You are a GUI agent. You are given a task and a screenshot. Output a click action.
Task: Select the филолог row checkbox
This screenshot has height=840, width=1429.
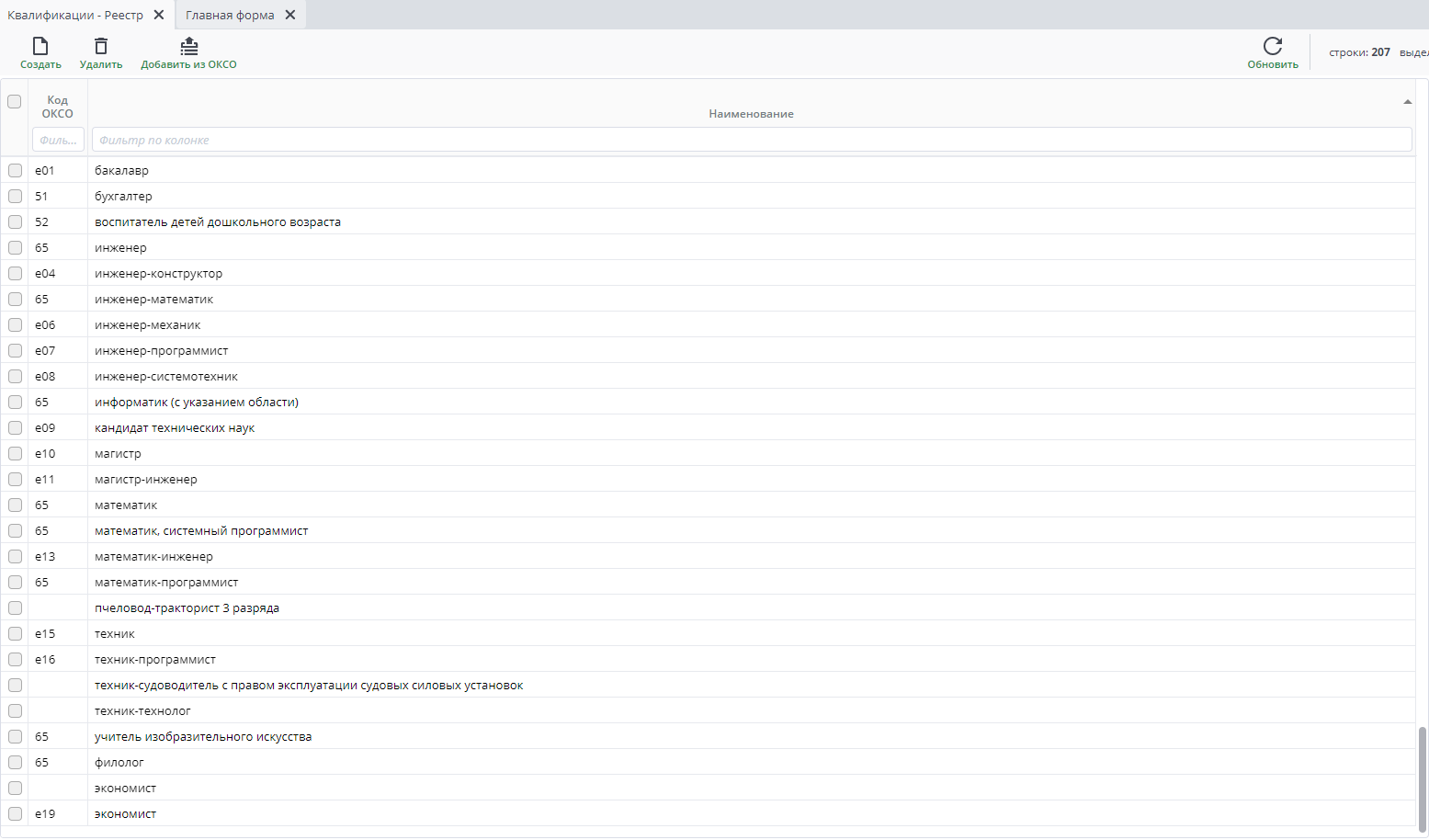point(15,762)
